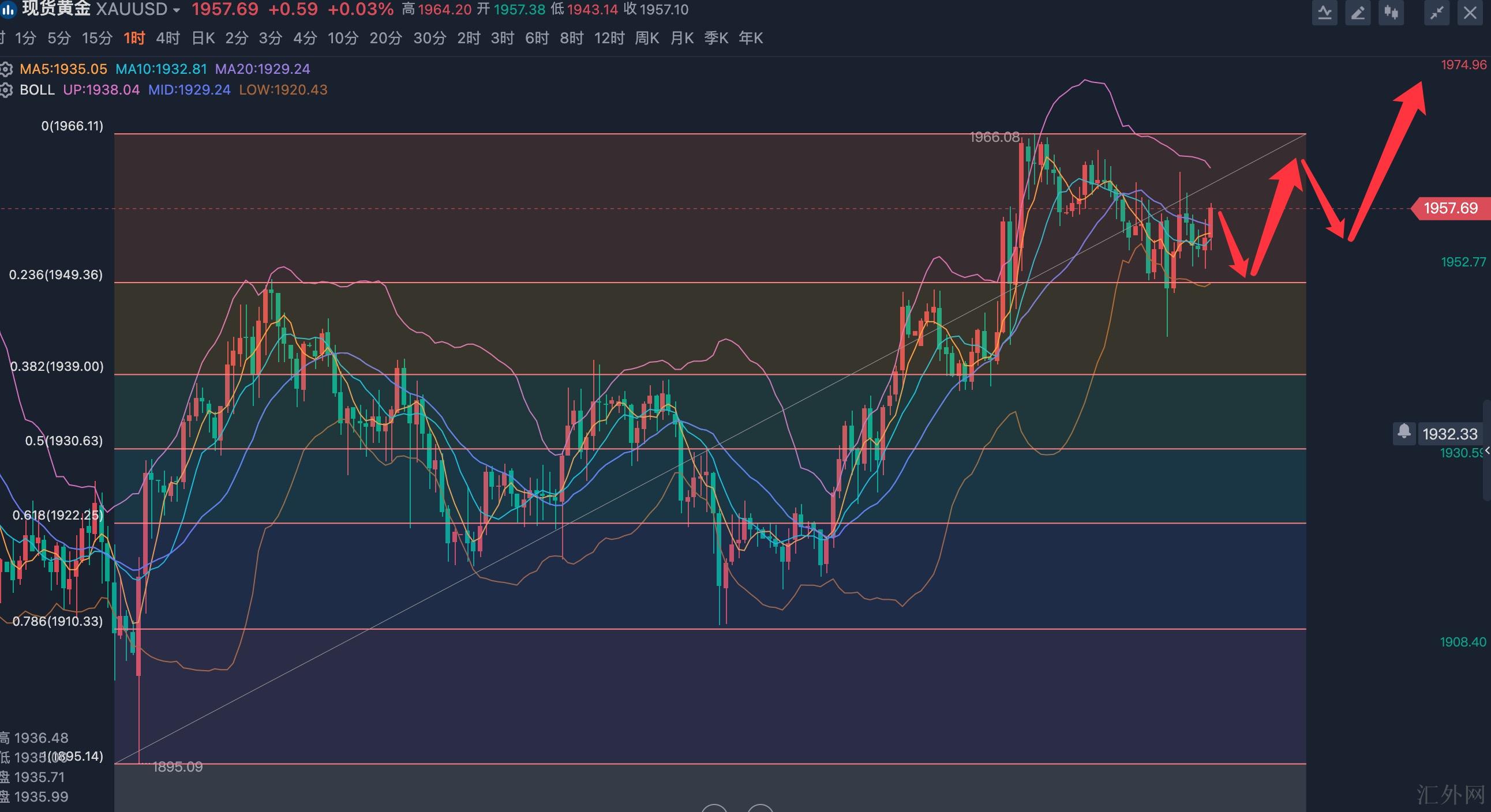Viewport: 1491px width, 812px height.
Task: Click the price alert bell icon
Action: point(1404,432)
